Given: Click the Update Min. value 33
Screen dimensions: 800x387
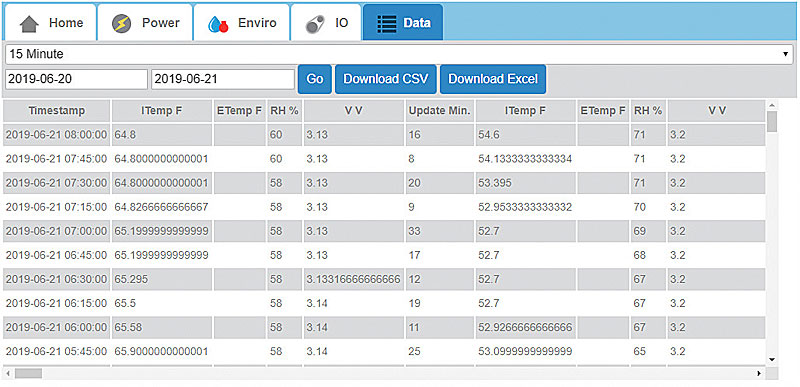Looking at the screenshot, I should pyautogui.click(x=414, y=231).
